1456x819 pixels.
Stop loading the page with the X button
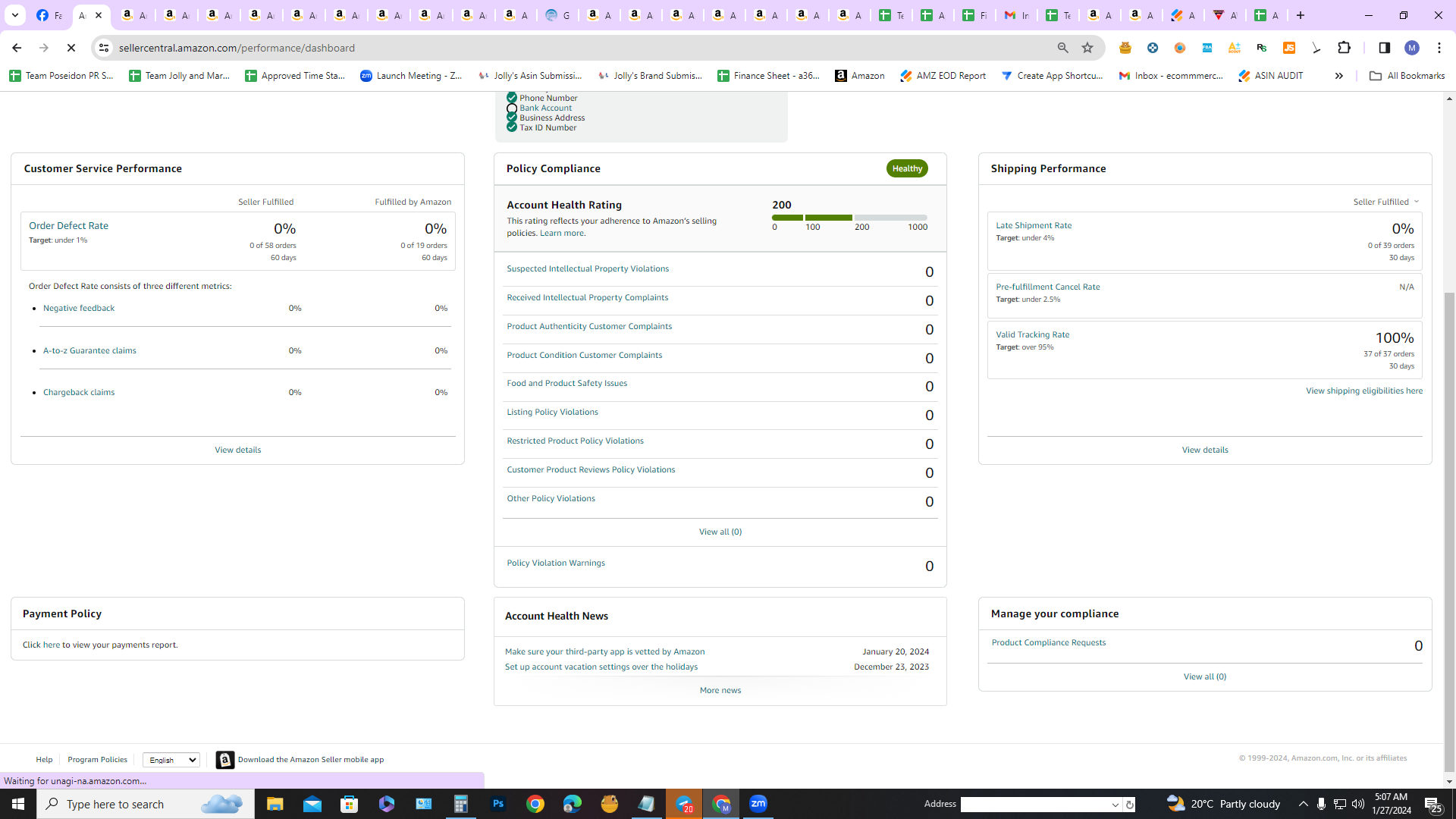point(71,48)
